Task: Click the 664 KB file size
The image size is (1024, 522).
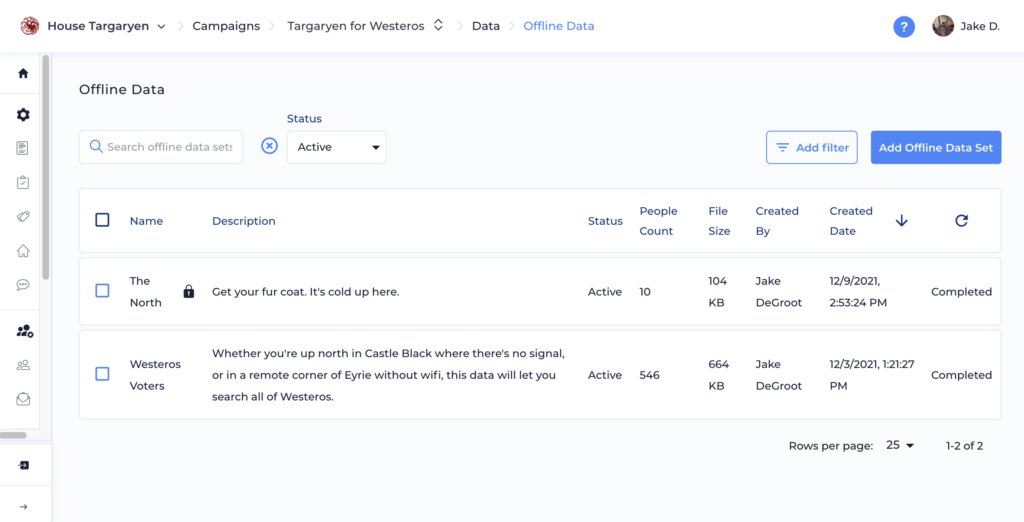Action: coord(719,374)
